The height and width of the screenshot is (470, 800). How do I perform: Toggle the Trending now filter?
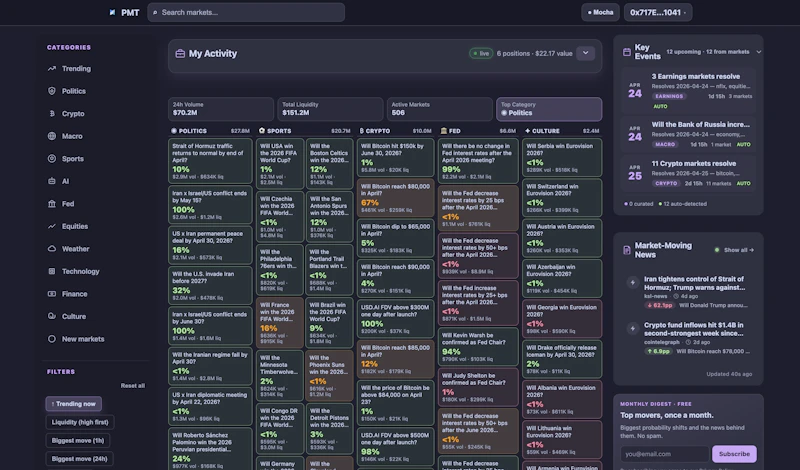pos(73,404)
